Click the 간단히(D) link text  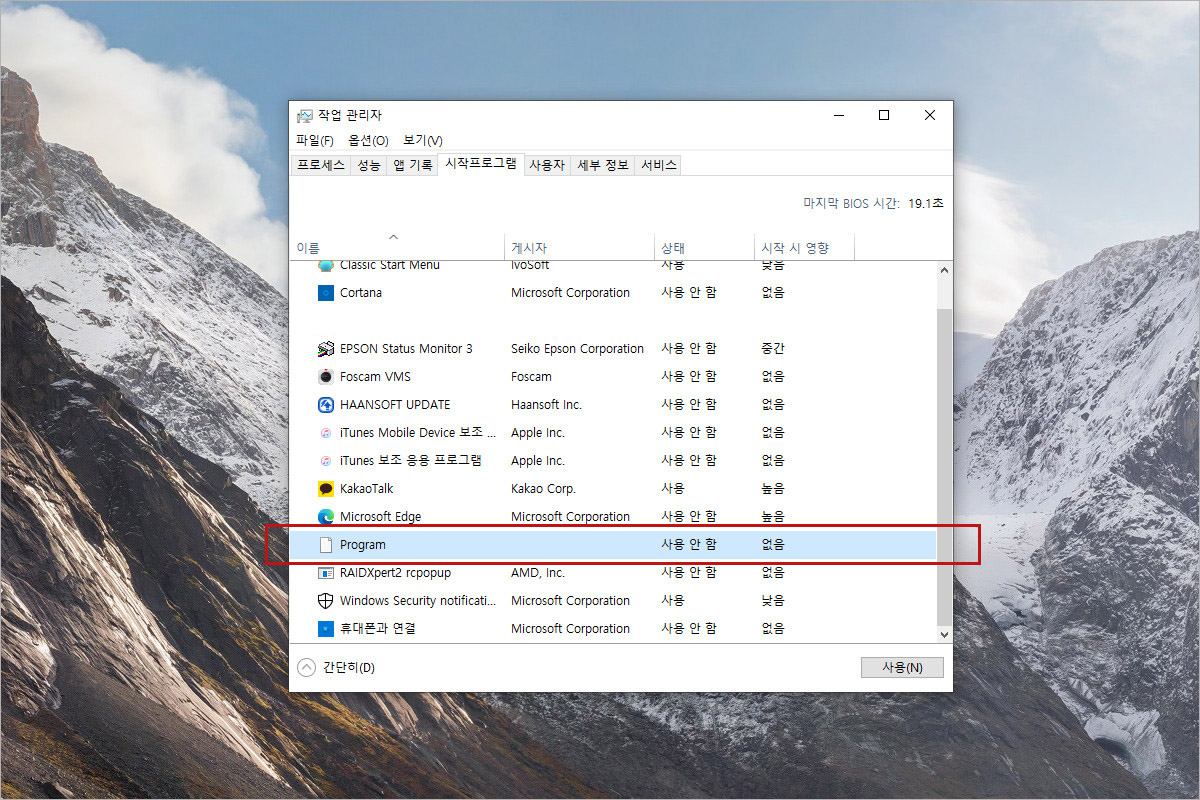pos(349,667)
